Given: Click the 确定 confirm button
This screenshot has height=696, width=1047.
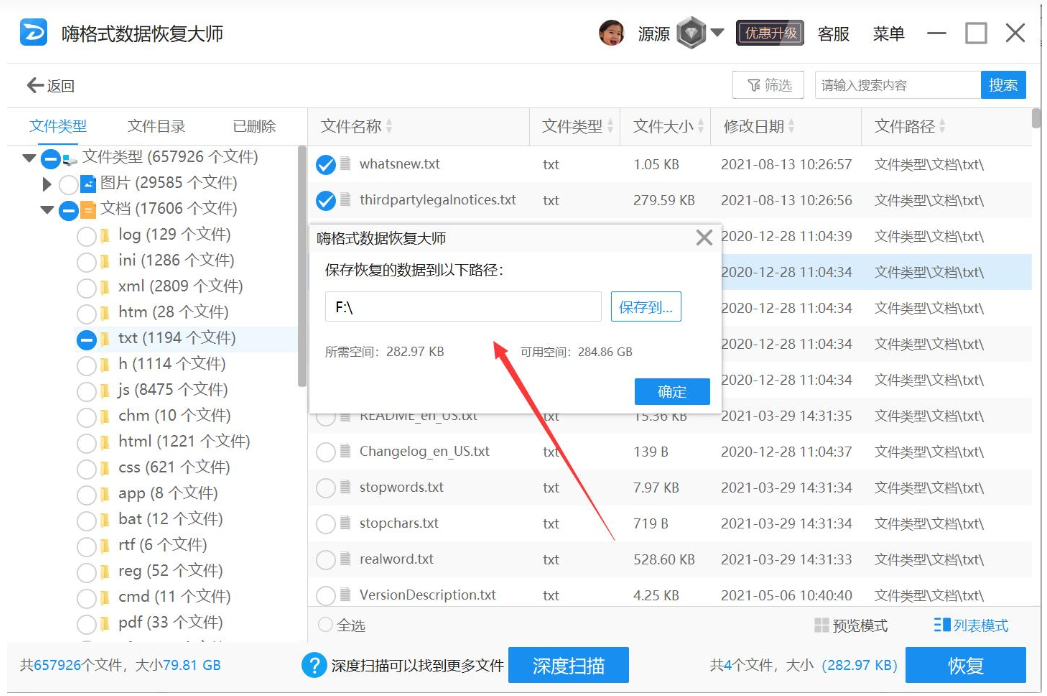Looking at the screenshot, I should 672,391.
